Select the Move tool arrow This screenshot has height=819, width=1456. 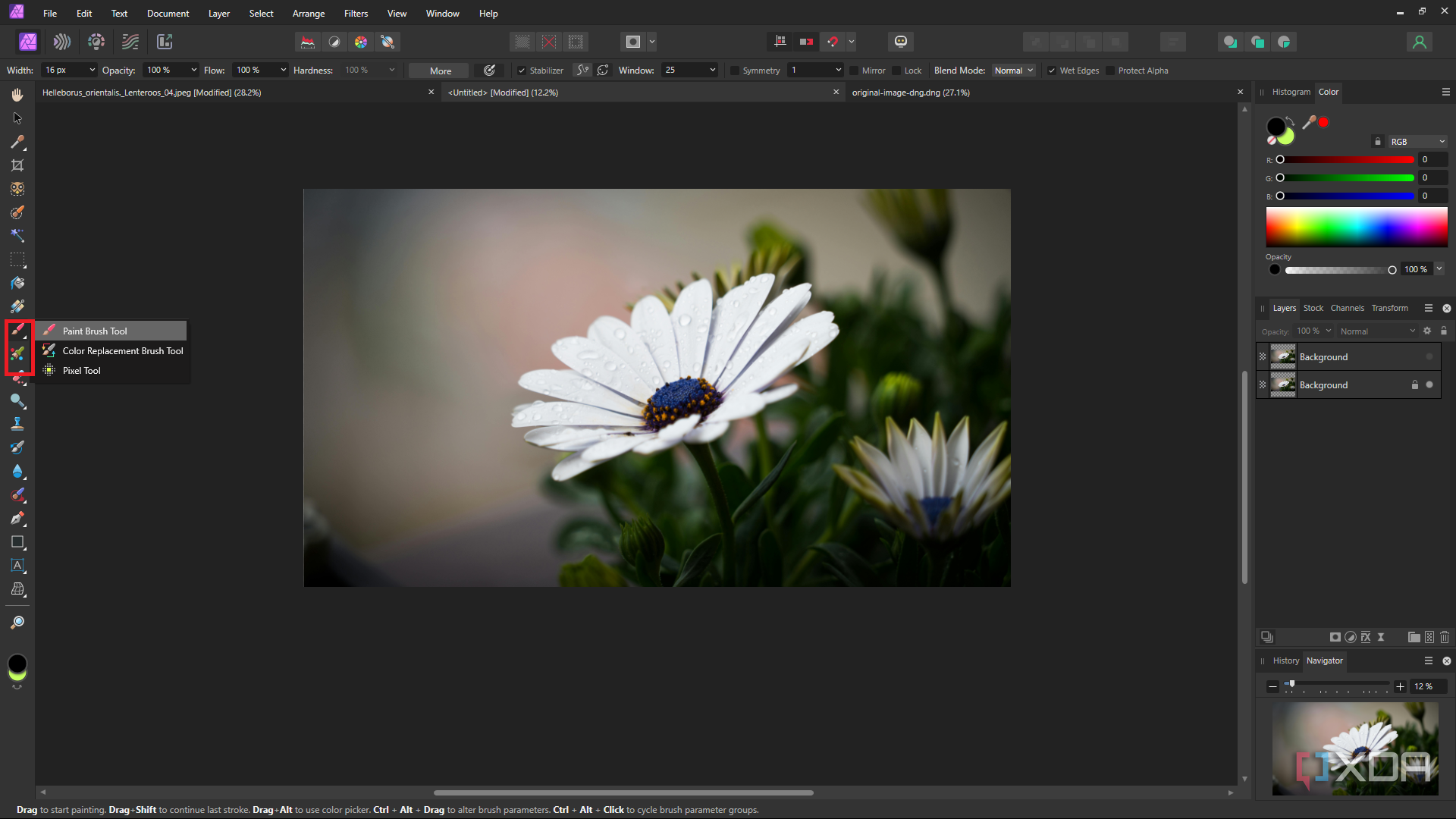(17, 118)
